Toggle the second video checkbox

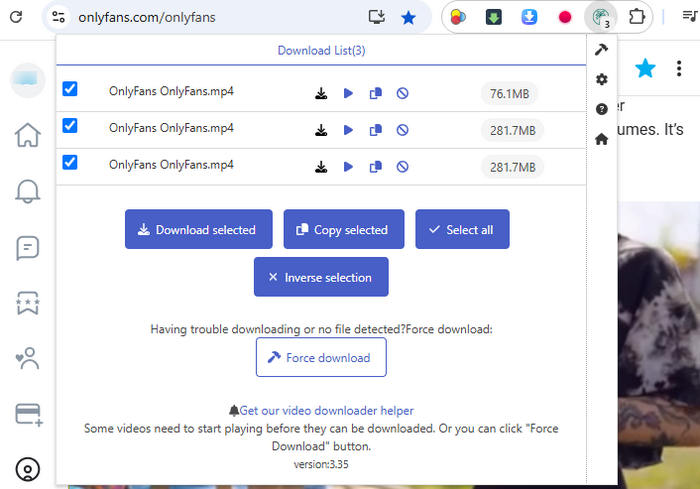[70, 125]
